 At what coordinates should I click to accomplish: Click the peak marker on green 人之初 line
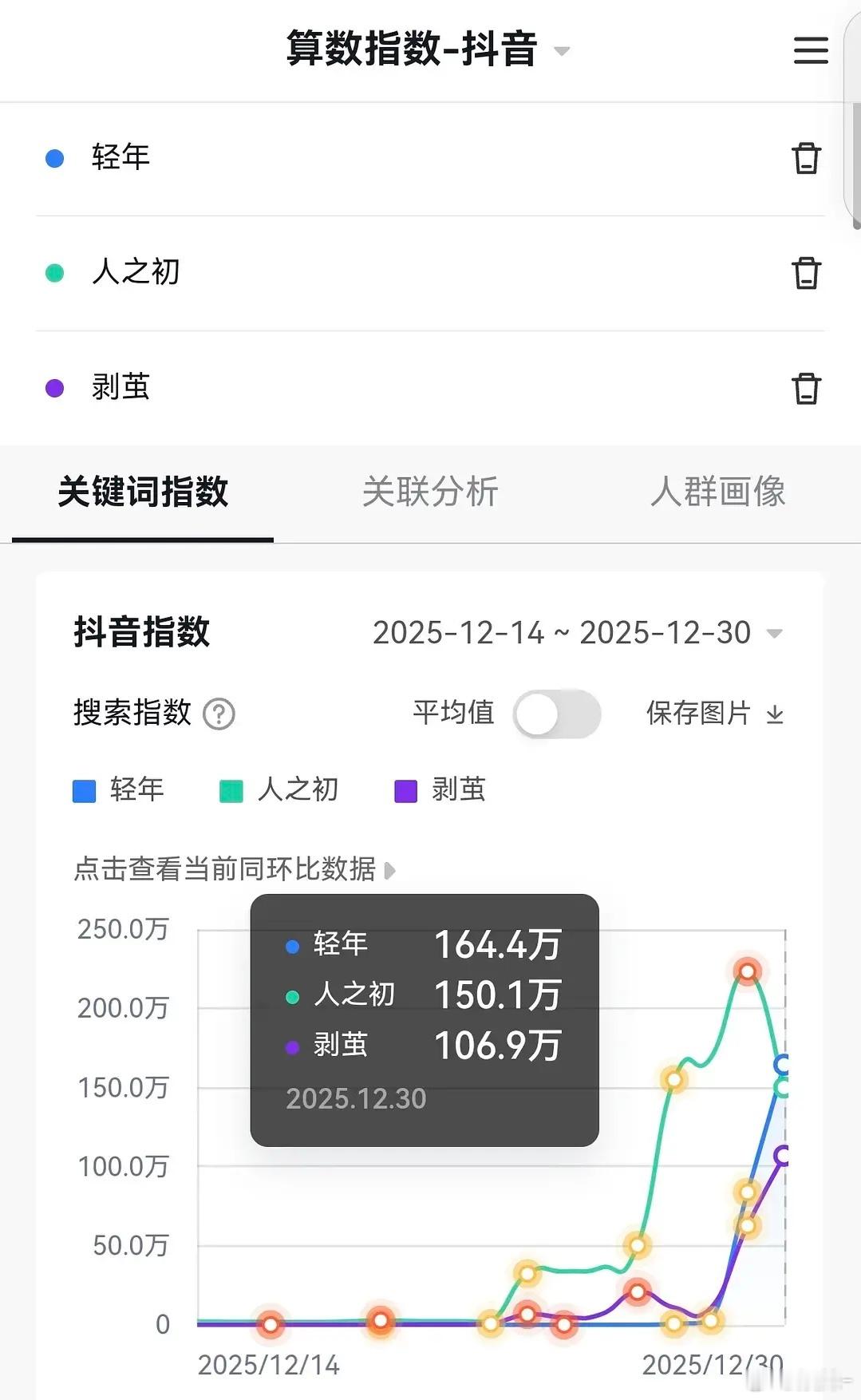(748, 971)
